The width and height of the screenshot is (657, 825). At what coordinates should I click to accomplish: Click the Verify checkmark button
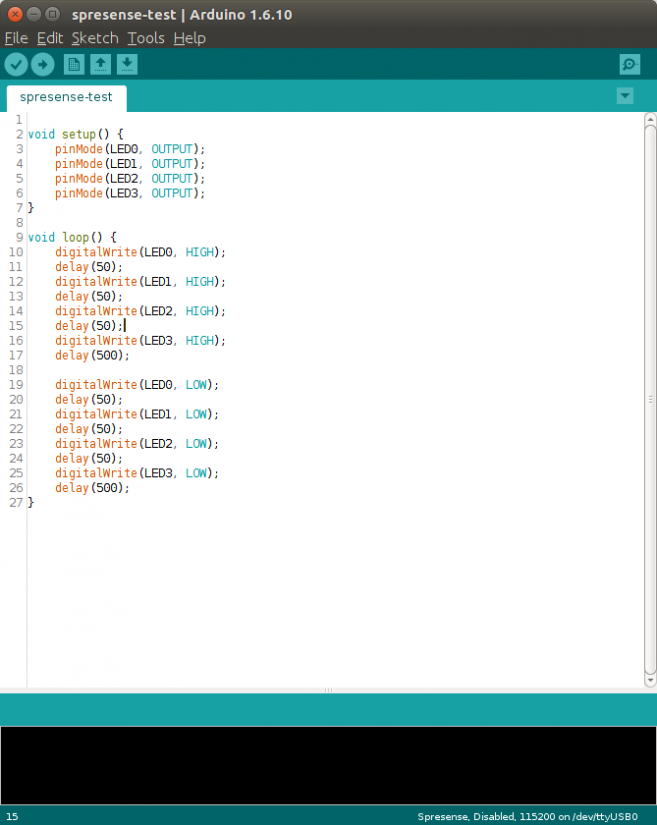coord(16,65)
